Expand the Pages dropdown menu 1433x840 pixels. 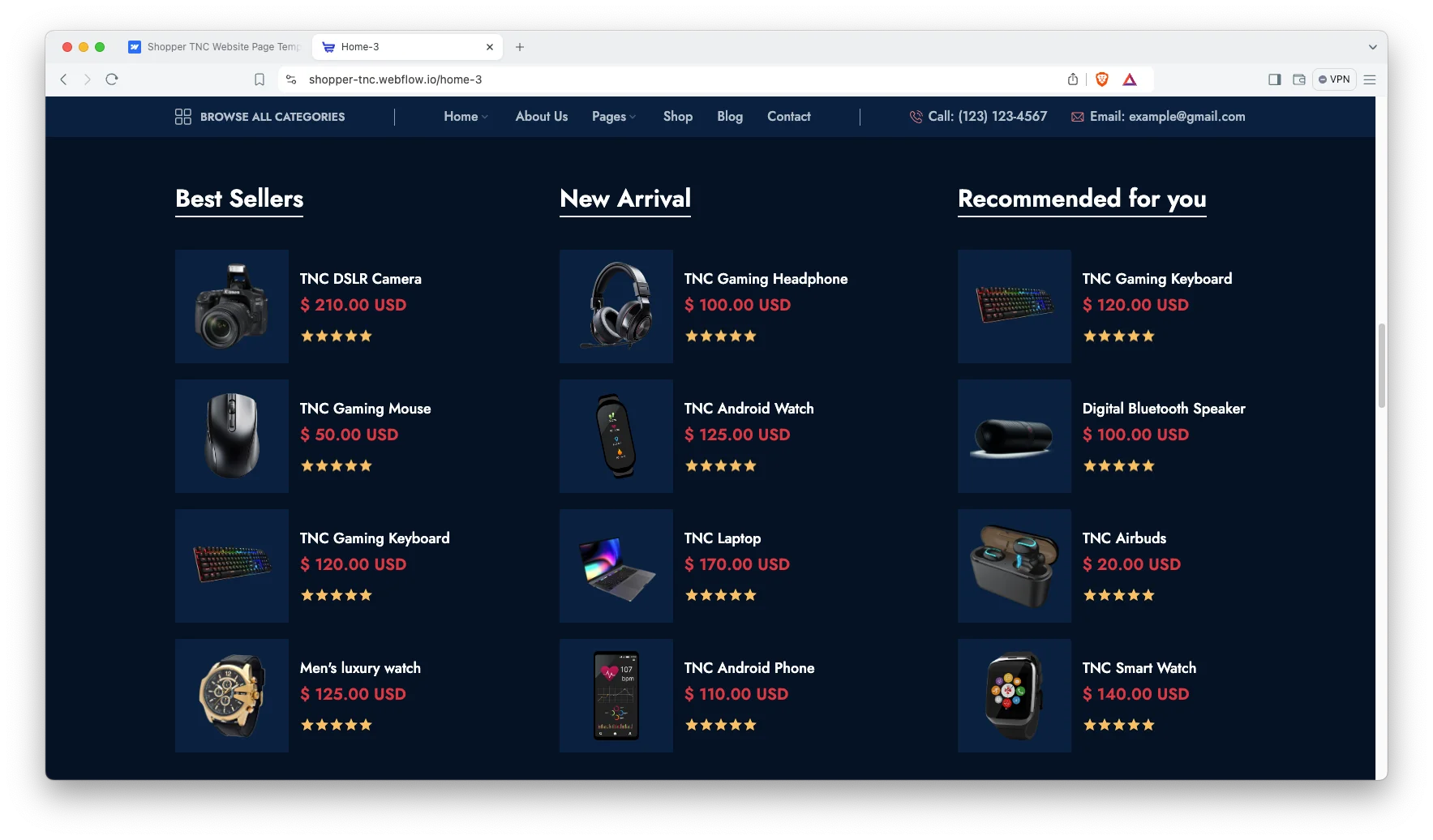pos(614,117)
